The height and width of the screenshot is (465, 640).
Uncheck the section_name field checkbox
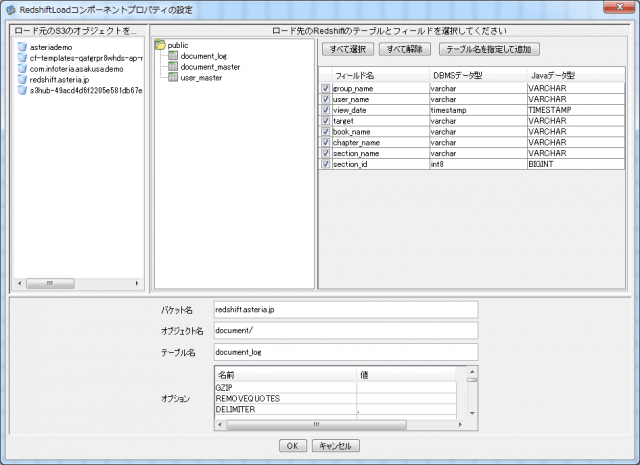[325, 153]
